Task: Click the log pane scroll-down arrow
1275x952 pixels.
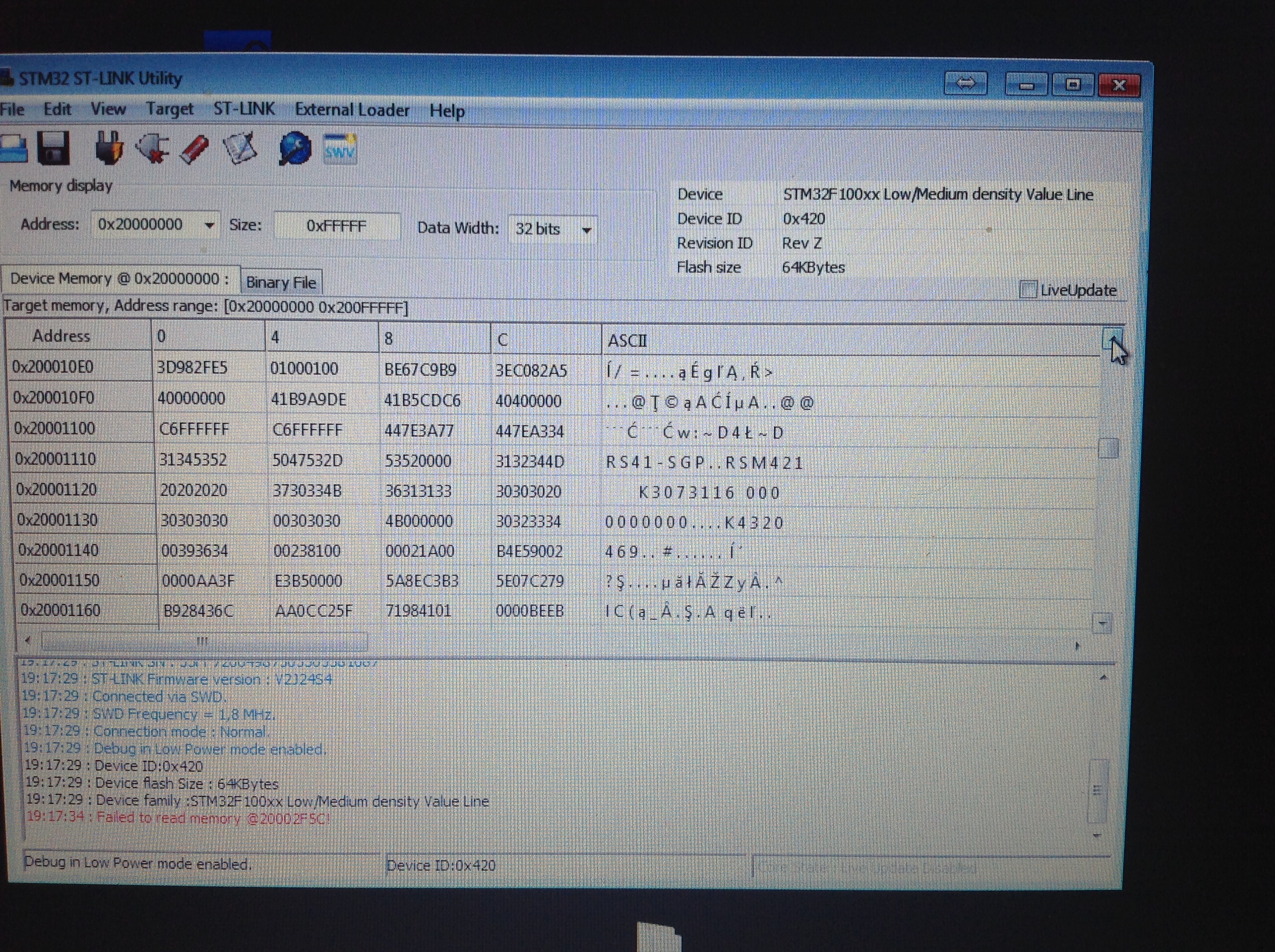Action: click(1097, 835)
